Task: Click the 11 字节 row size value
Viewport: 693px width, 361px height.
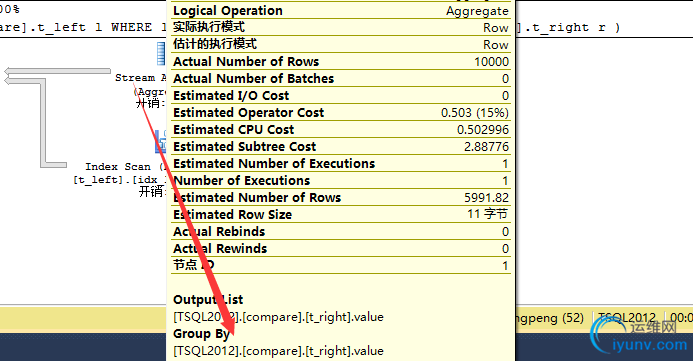Action: (487, 214)
